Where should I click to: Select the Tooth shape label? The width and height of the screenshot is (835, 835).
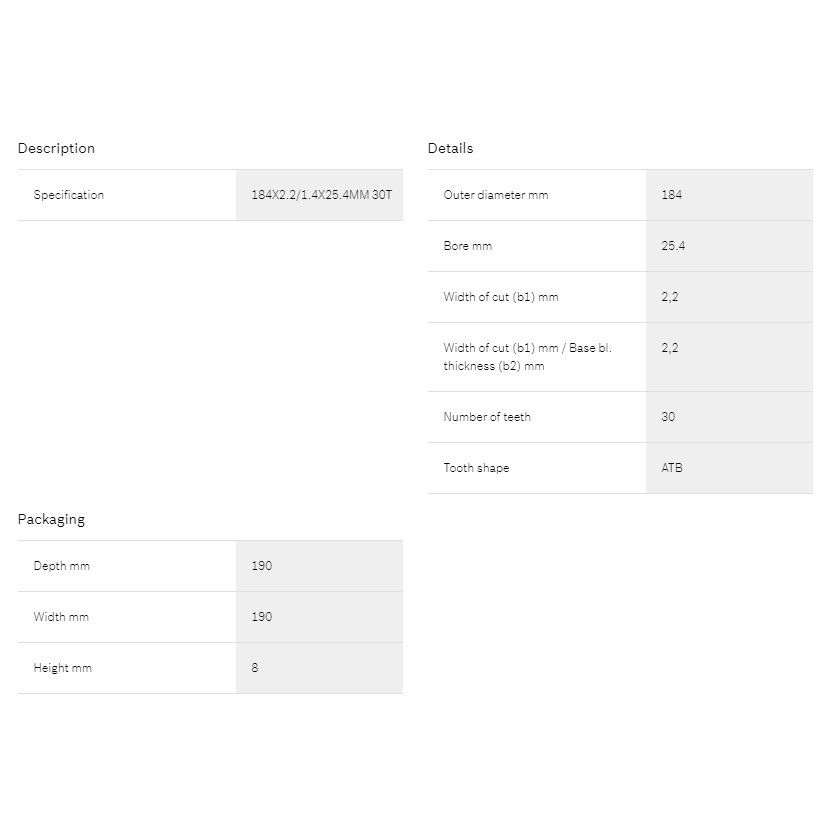pos(476,468)
